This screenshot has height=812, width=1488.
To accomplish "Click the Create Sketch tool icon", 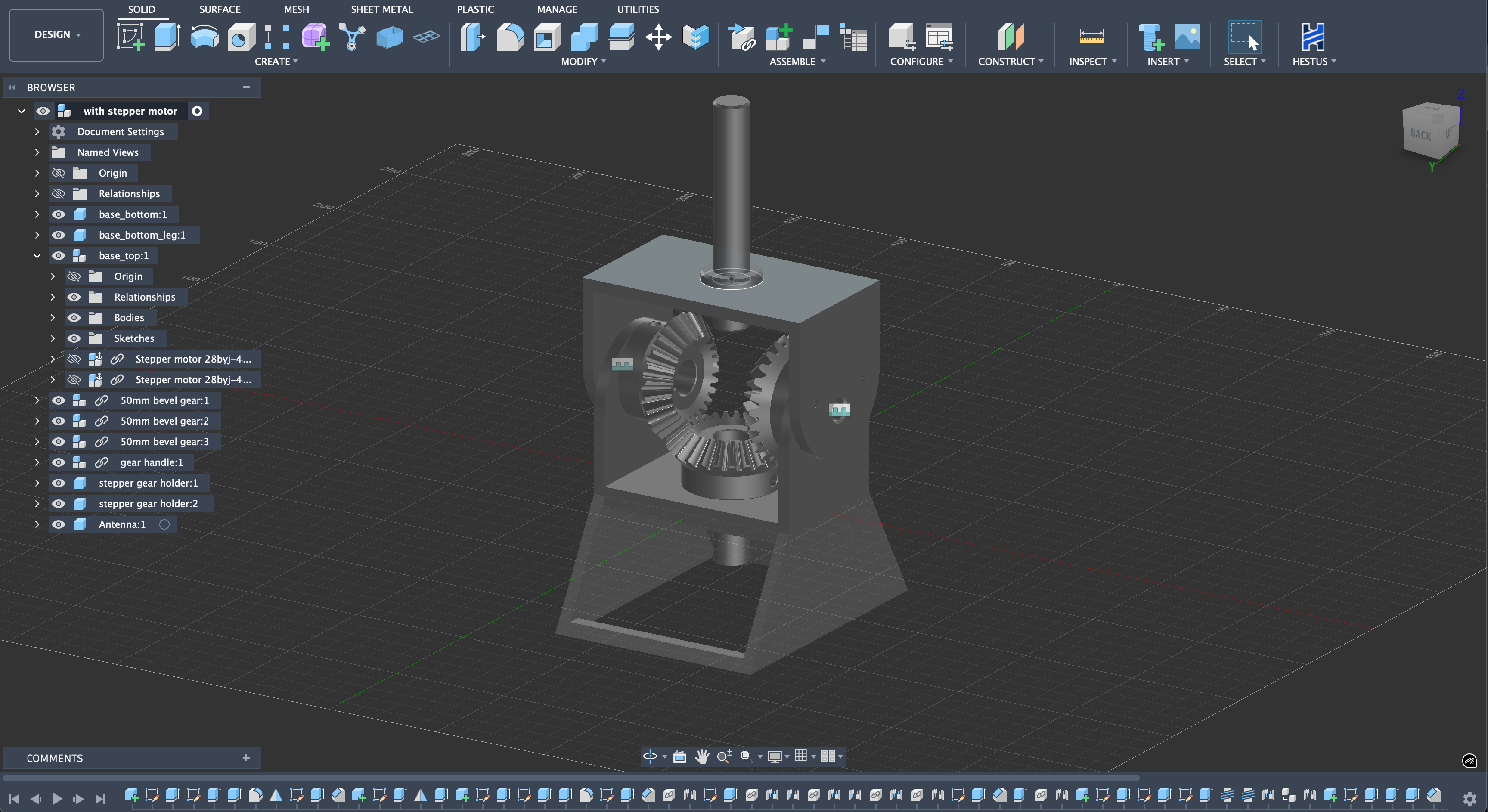I will point(130,37).
